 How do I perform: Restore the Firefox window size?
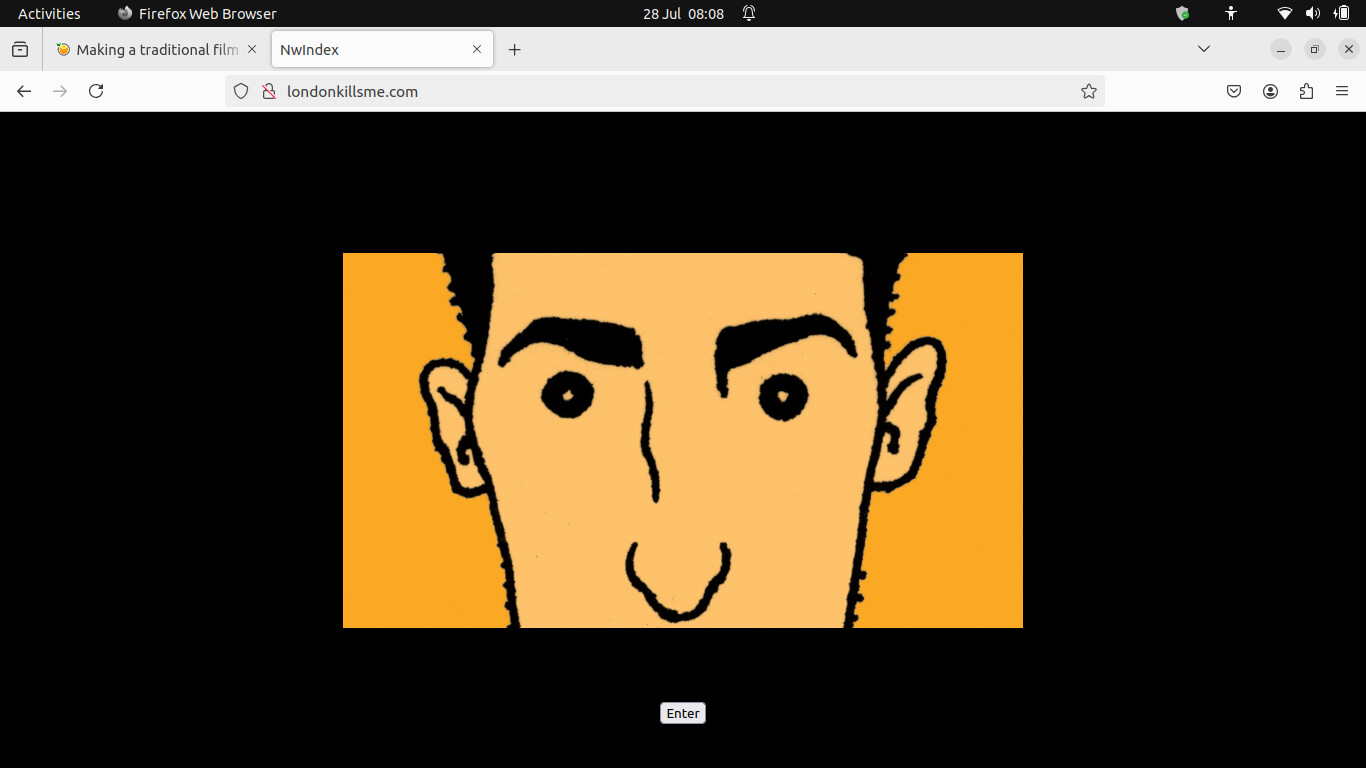point(1315,49)
